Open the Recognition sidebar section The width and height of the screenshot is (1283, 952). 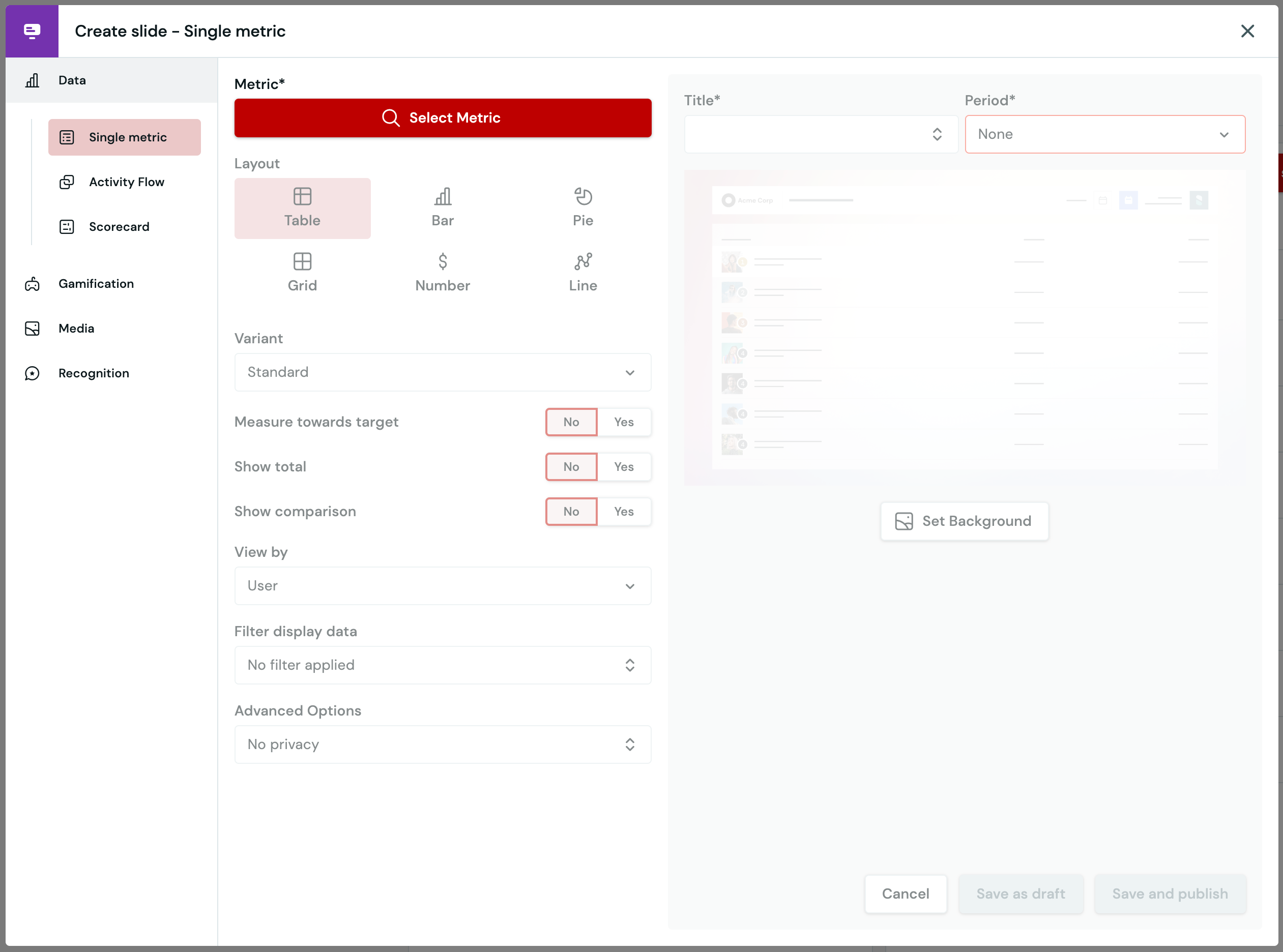[x=94, y=373]
